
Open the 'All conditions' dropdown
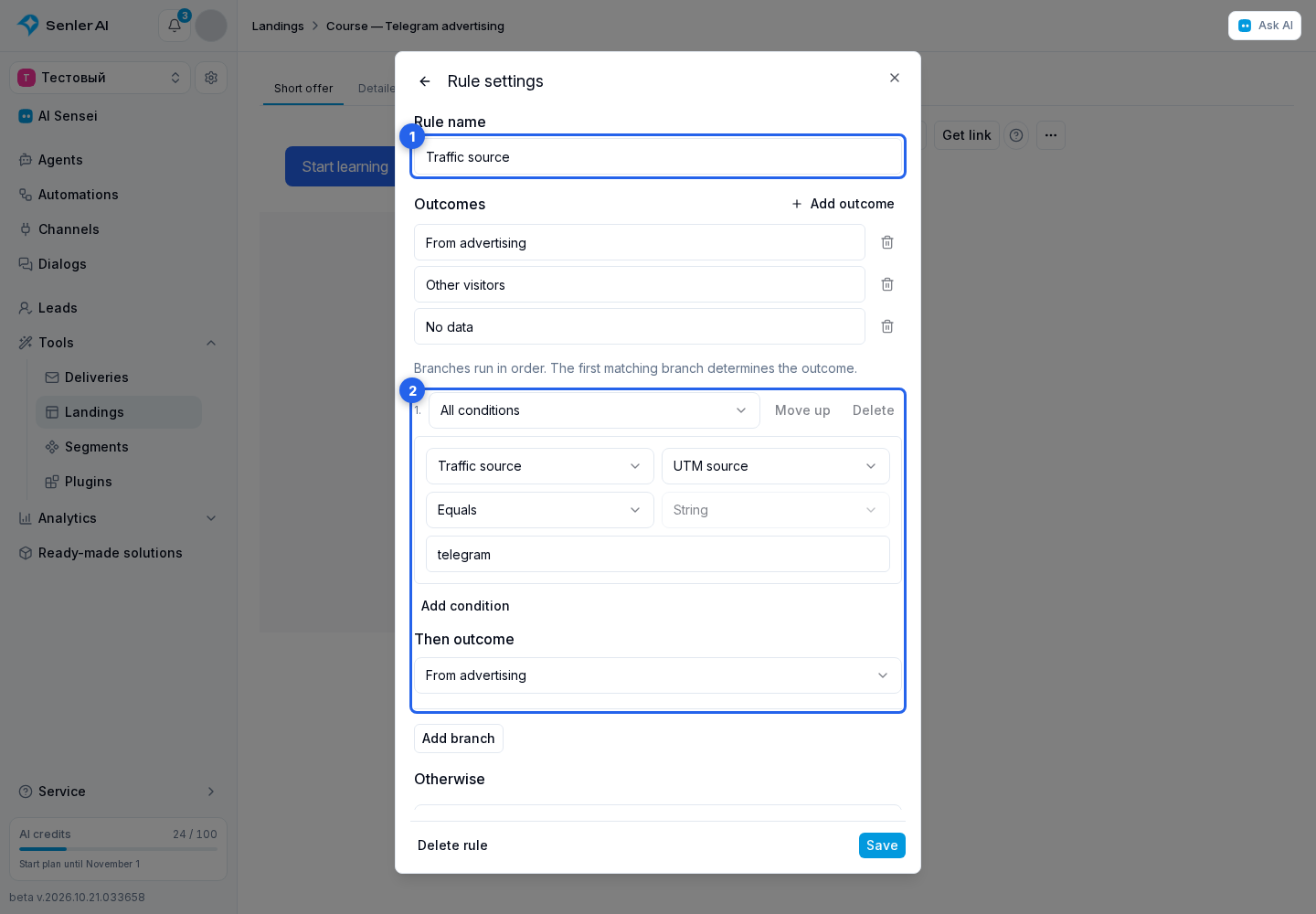[594, 410]
